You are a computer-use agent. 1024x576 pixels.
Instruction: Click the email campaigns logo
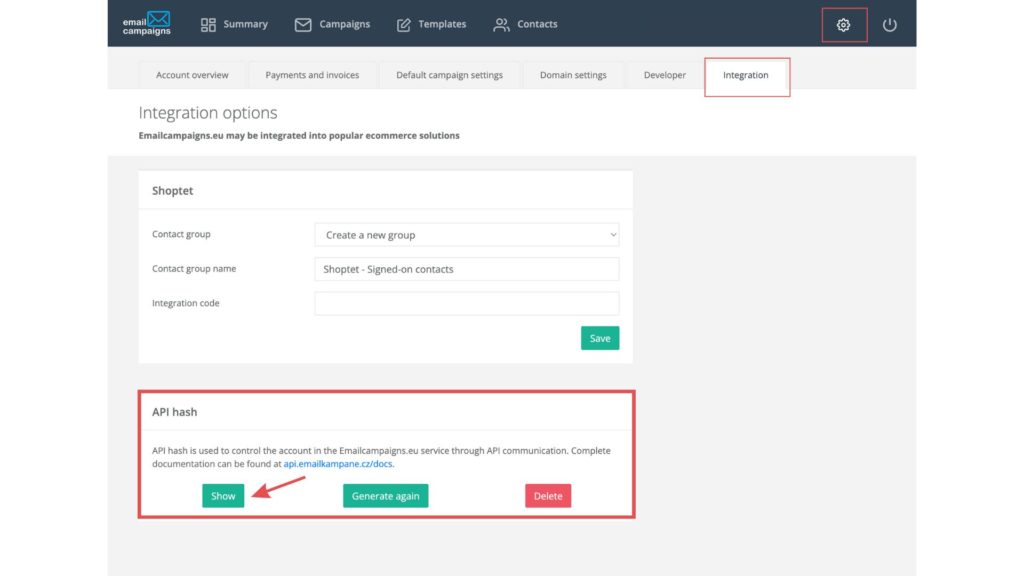click(147, 24)
